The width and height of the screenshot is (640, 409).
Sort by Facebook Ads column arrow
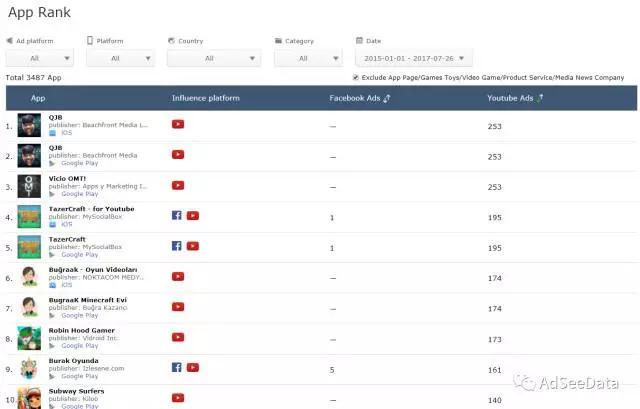point(386,98)
